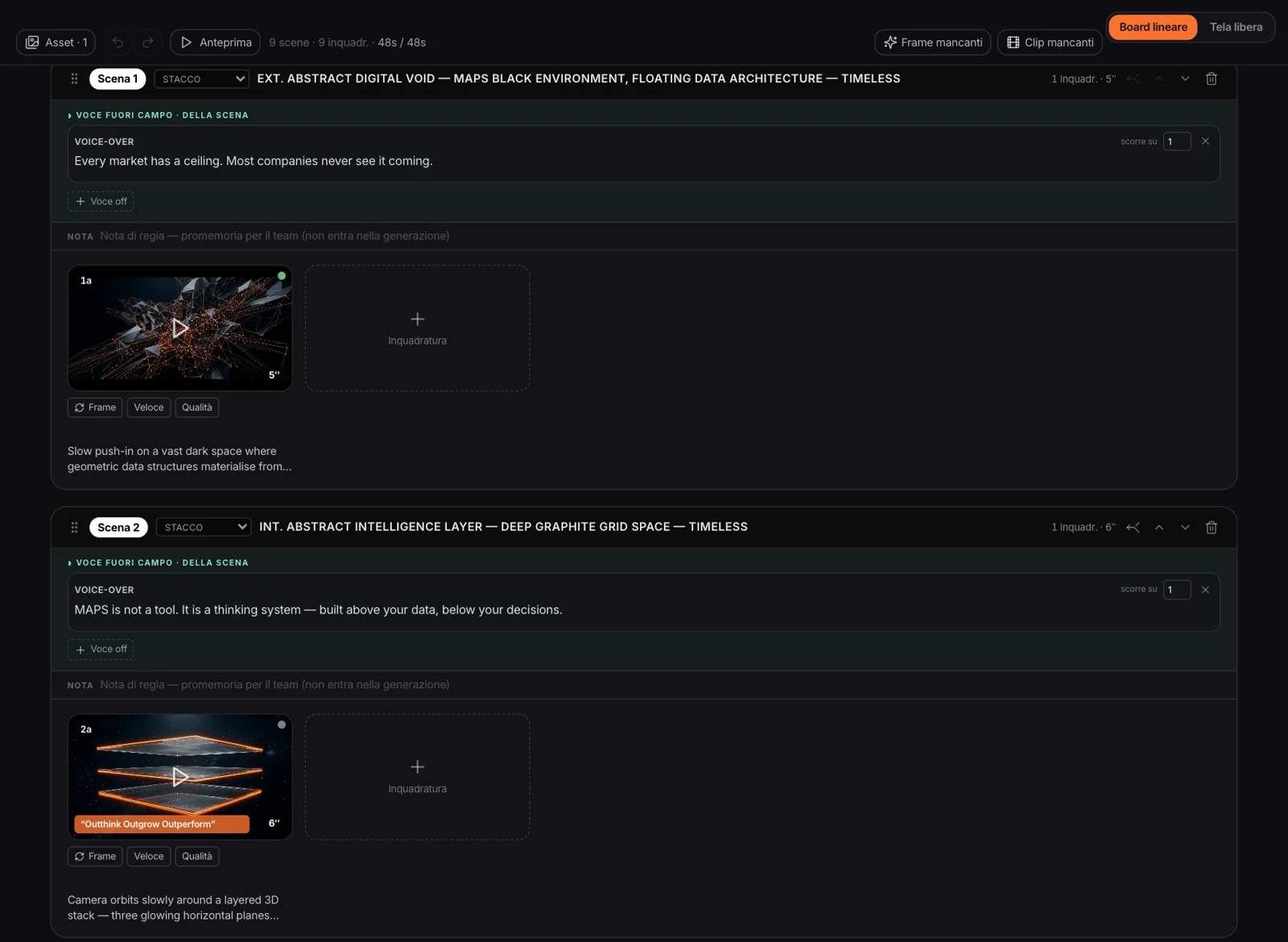Viewport: 1288px width, 942px height.
Task: Grab the Scena 2 drag handle
Action: click(x=74, y=527)
